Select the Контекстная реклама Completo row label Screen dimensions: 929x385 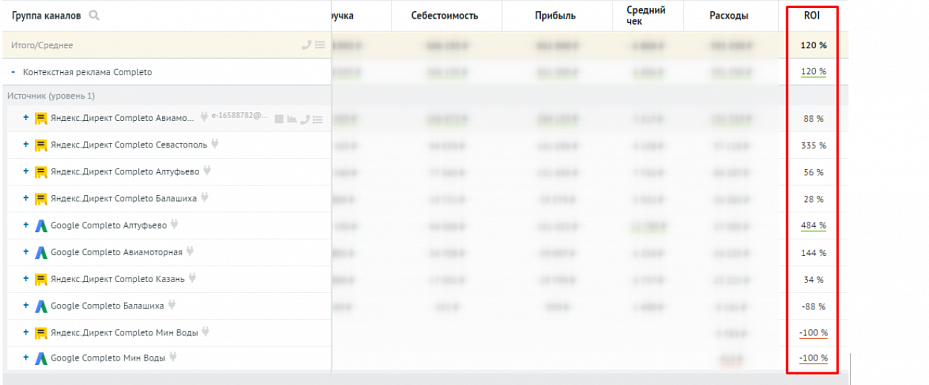coord(88,72)
